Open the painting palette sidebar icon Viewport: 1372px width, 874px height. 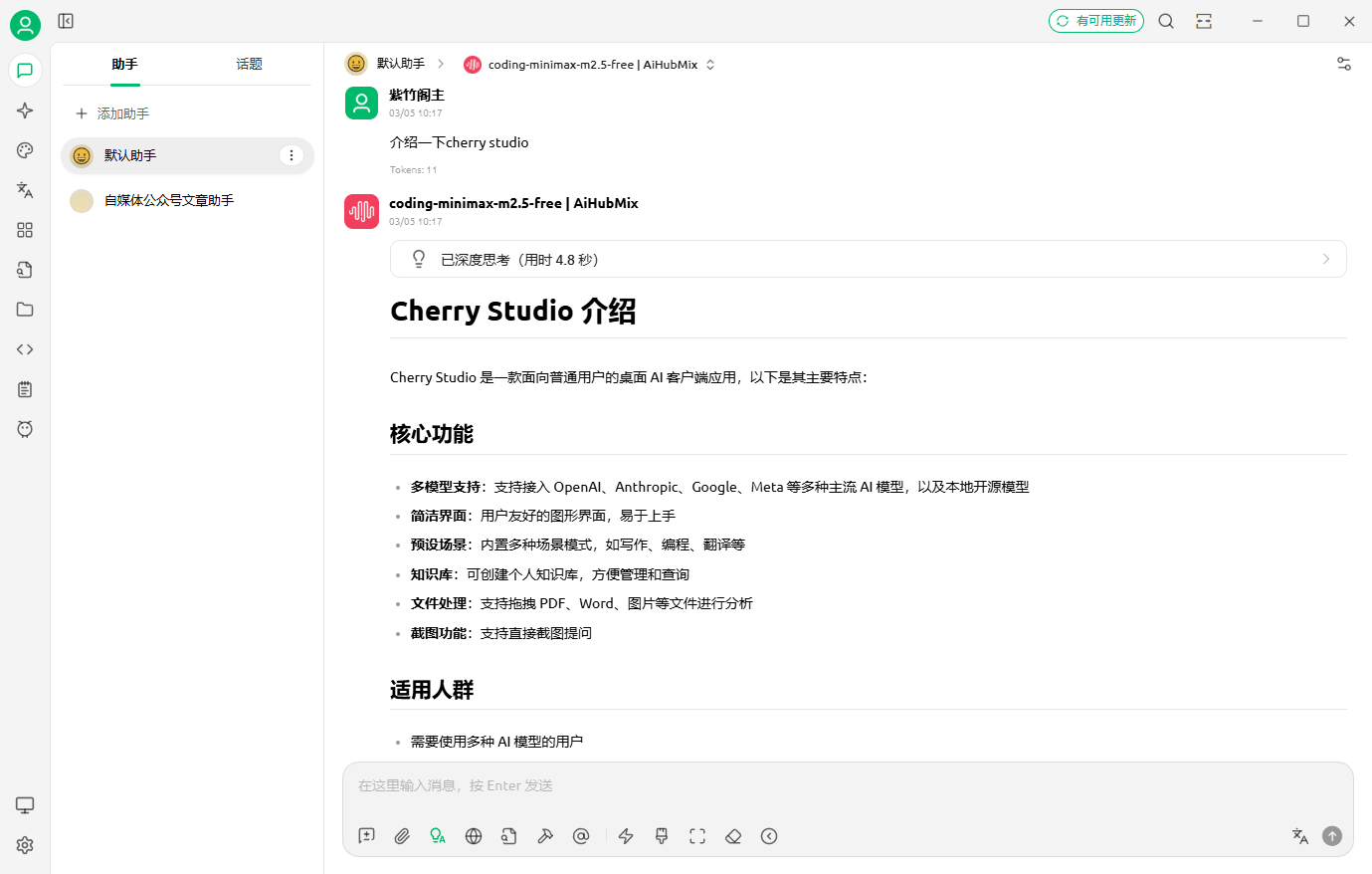click(25, 150)
